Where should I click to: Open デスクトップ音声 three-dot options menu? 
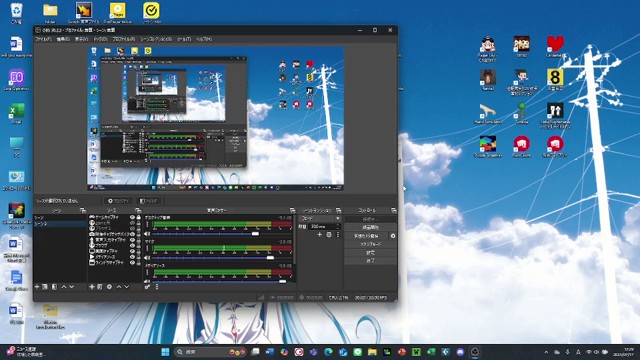pos(147,224)
